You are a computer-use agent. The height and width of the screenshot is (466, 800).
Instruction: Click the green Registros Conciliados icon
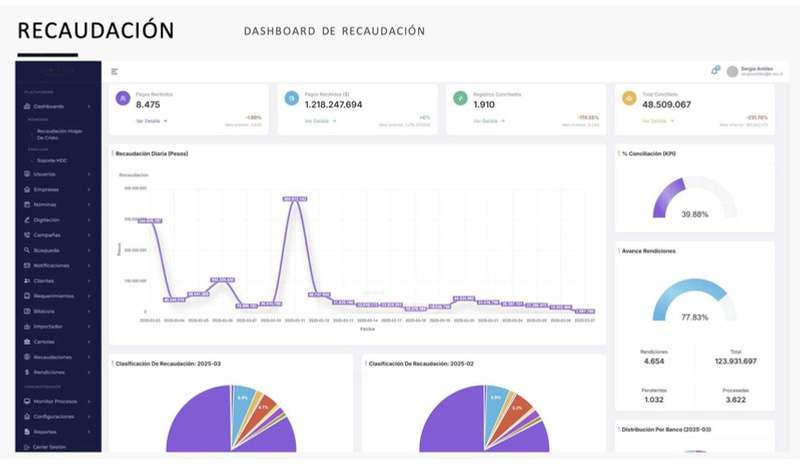coord(460,98)
